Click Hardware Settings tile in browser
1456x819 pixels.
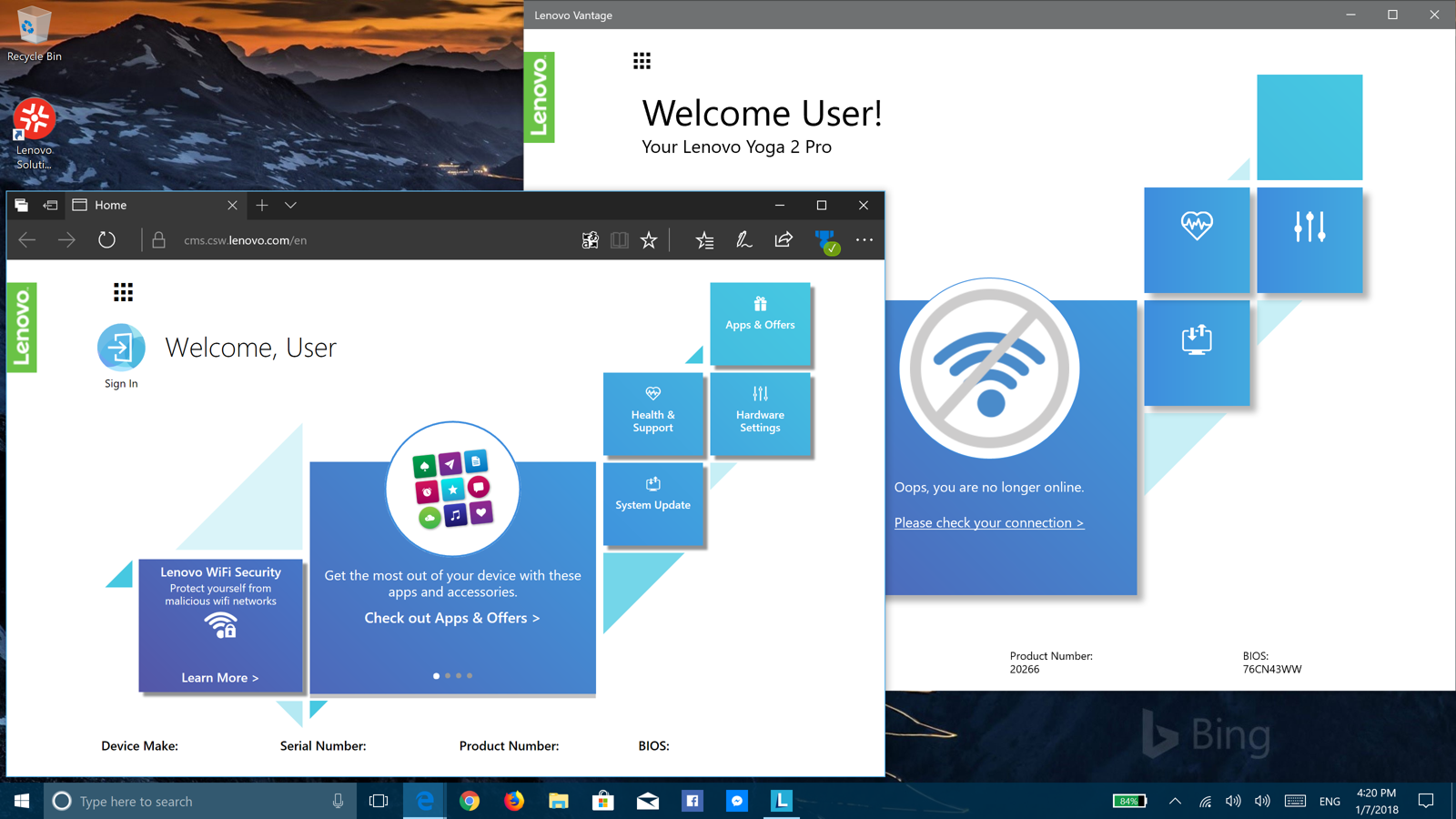(760, 413)
